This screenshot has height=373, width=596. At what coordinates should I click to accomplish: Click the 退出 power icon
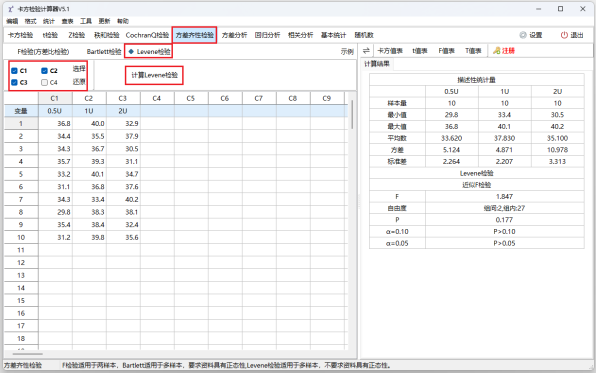pos(564,35)
